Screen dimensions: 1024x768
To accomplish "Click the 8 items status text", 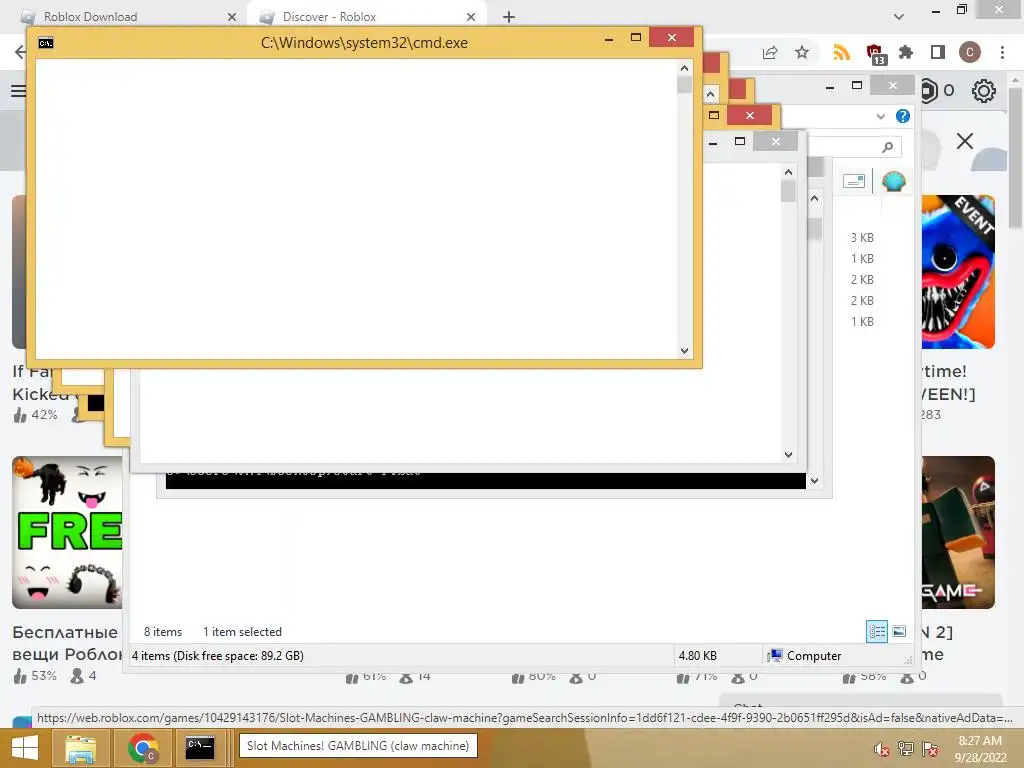I will tap(163, 632).
